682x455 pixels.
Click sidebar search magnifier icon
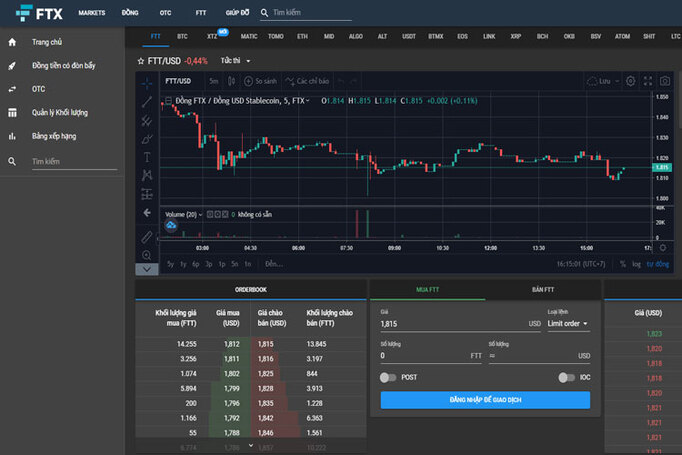pos(12,161)
